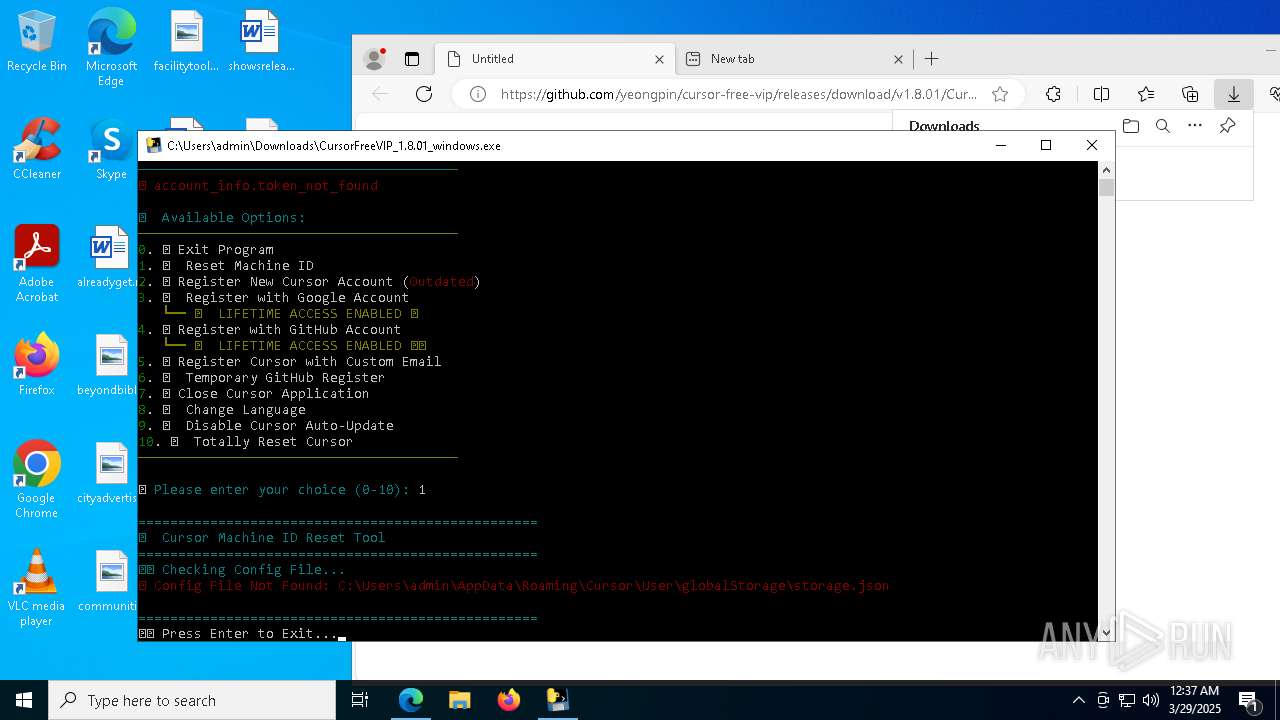
Task: Open the Recycle Bin desktop icon
Action: point(37,42)
